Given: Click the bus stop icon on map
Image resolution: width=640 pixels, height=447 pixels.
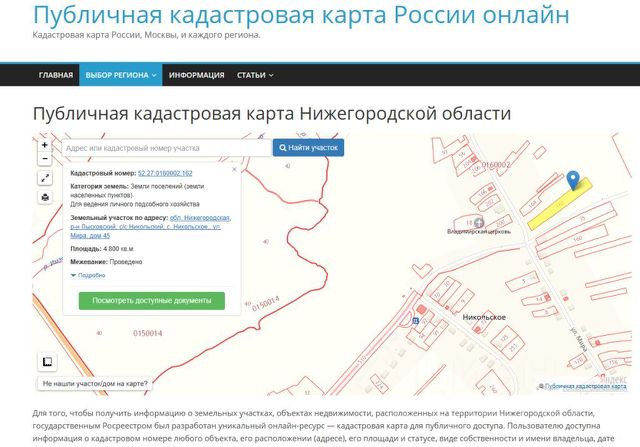Looking at the screenshot, I should tap(414, 320).
